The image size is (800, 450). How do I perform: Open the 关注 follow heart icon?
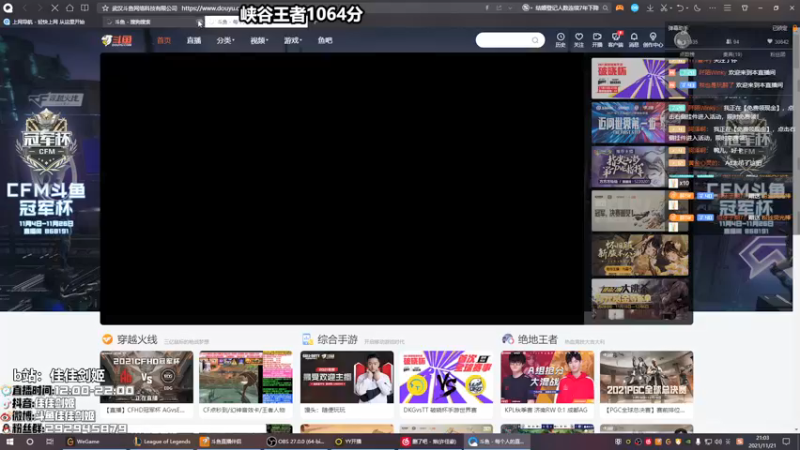[x=579, y=40]
